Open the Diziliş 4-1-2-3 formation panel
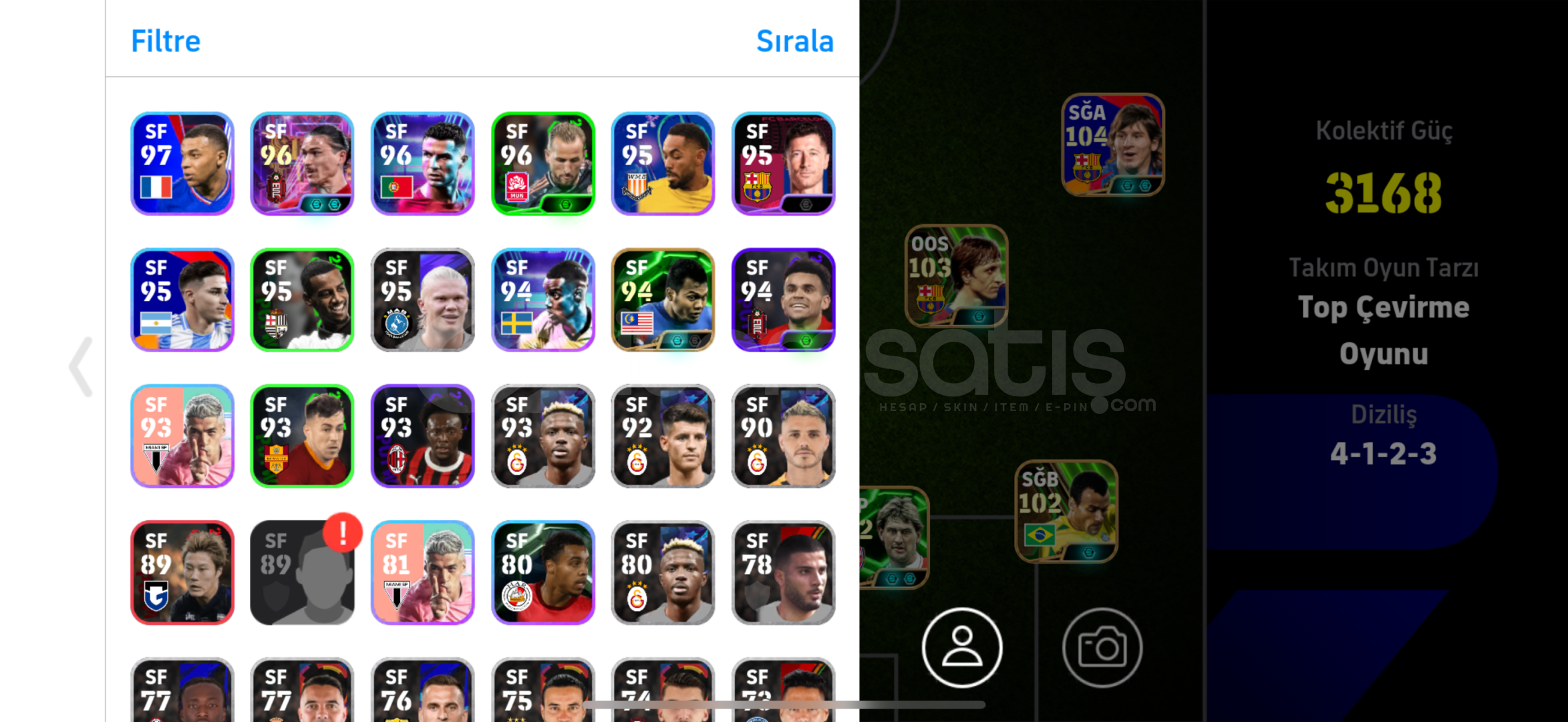This screenshot has width=1568, height=722. pyautogui.click(x=1383, y=435)
